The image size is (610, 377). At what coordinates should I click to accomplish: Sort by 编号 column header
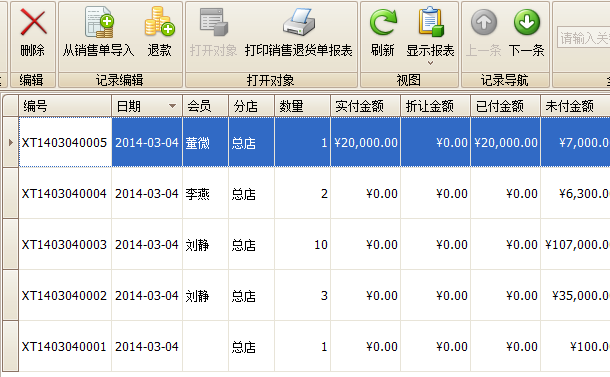[x=65, y=106]
